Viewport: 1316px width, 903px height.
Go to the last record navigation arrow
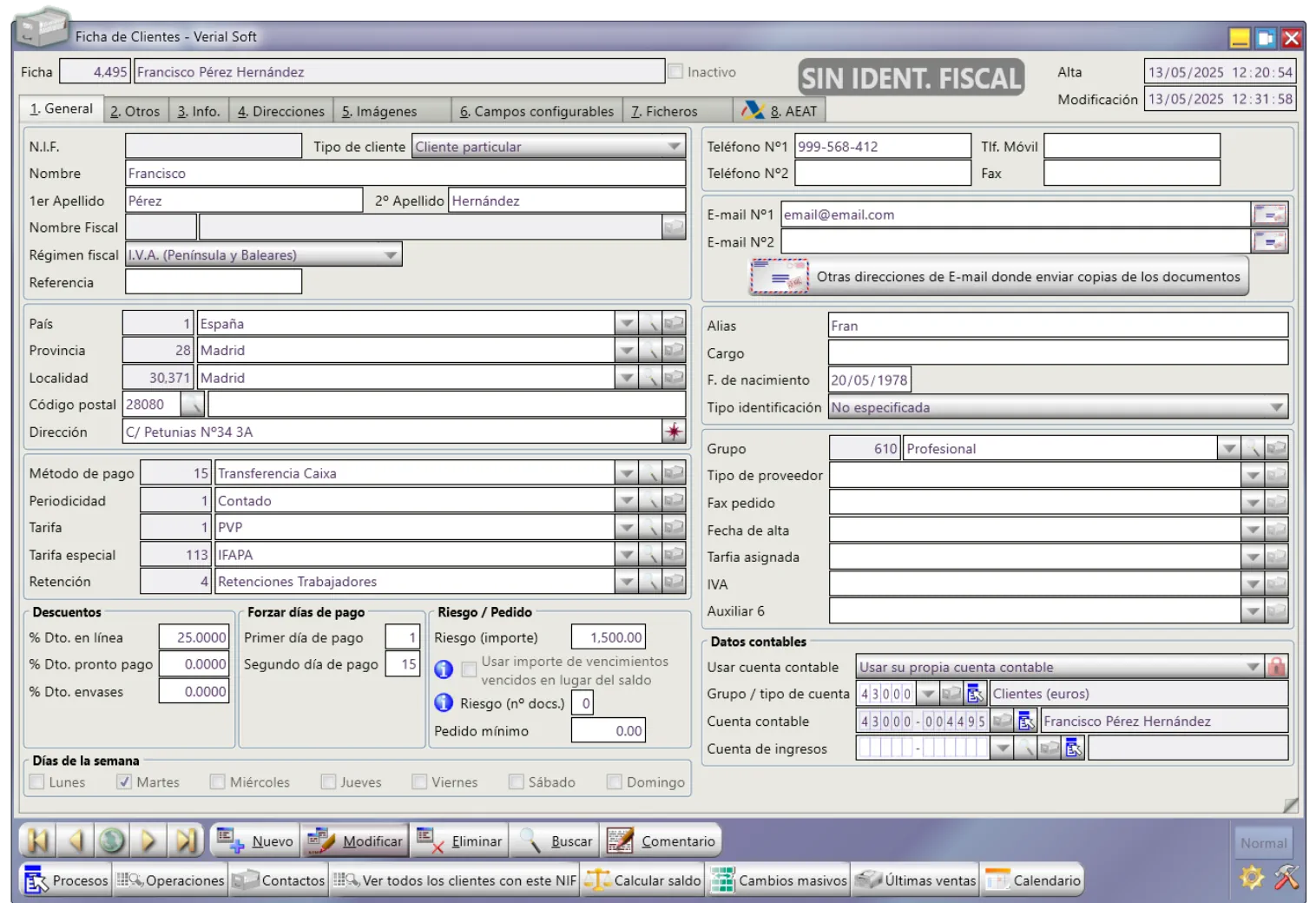[x=186, y=840]
